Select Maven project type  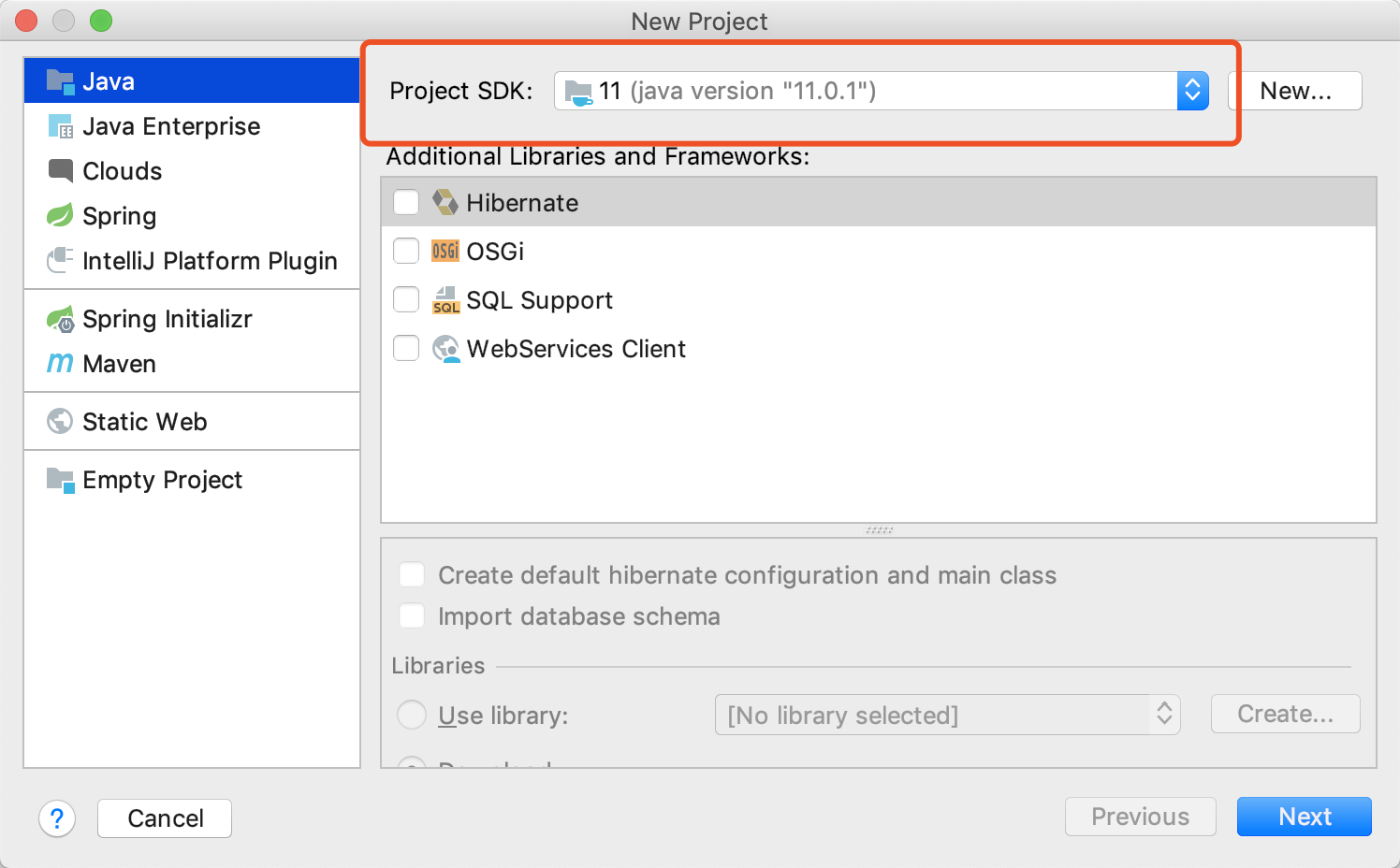point(192,364)
